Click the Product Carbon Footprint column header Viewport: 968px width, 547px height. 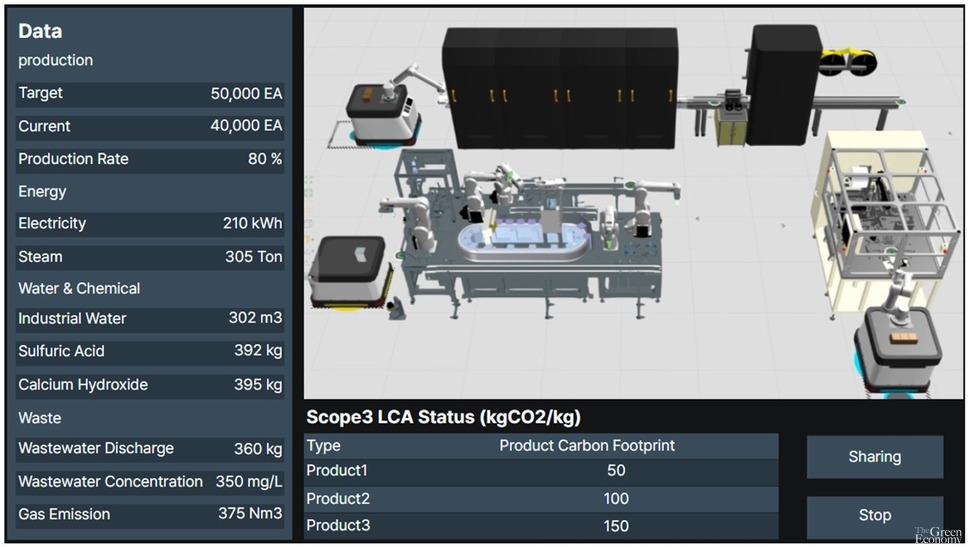click(586, 446)
